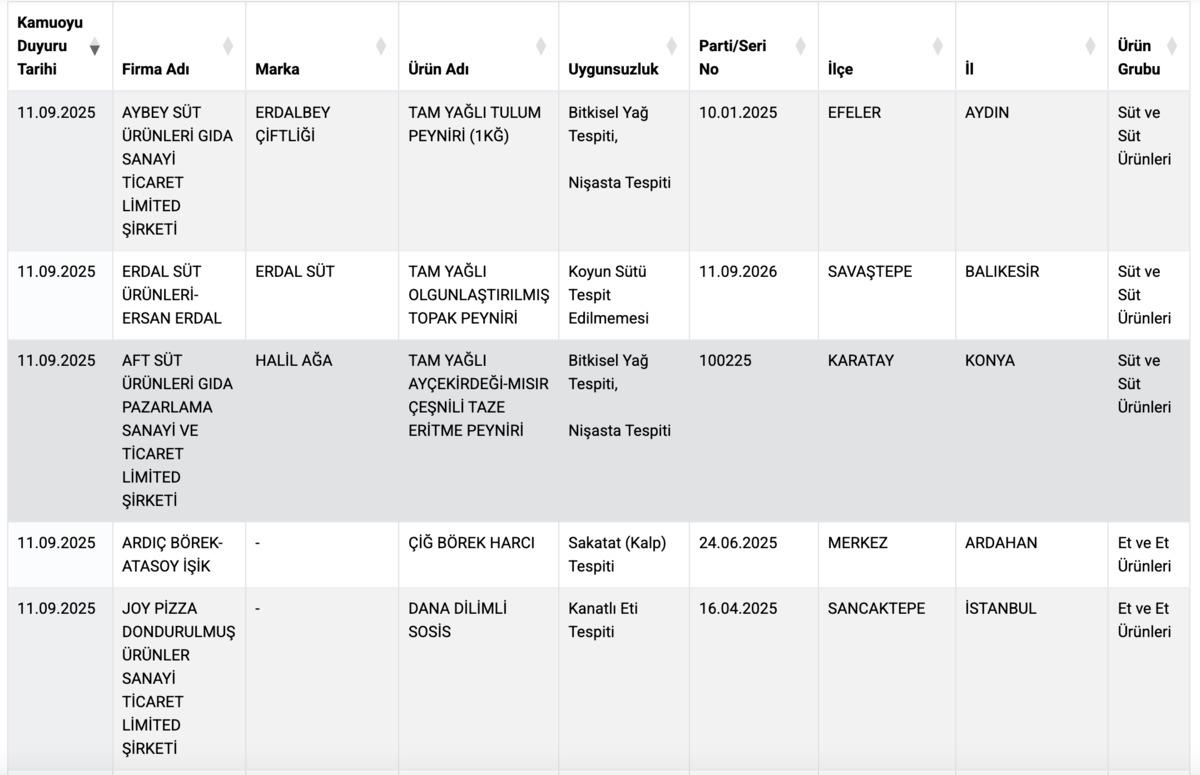Select the DANA DİLİMLİ SOSİS product cell
Image resolution: width=1200 pixels, height=775 pixels.
click(457, 620)
